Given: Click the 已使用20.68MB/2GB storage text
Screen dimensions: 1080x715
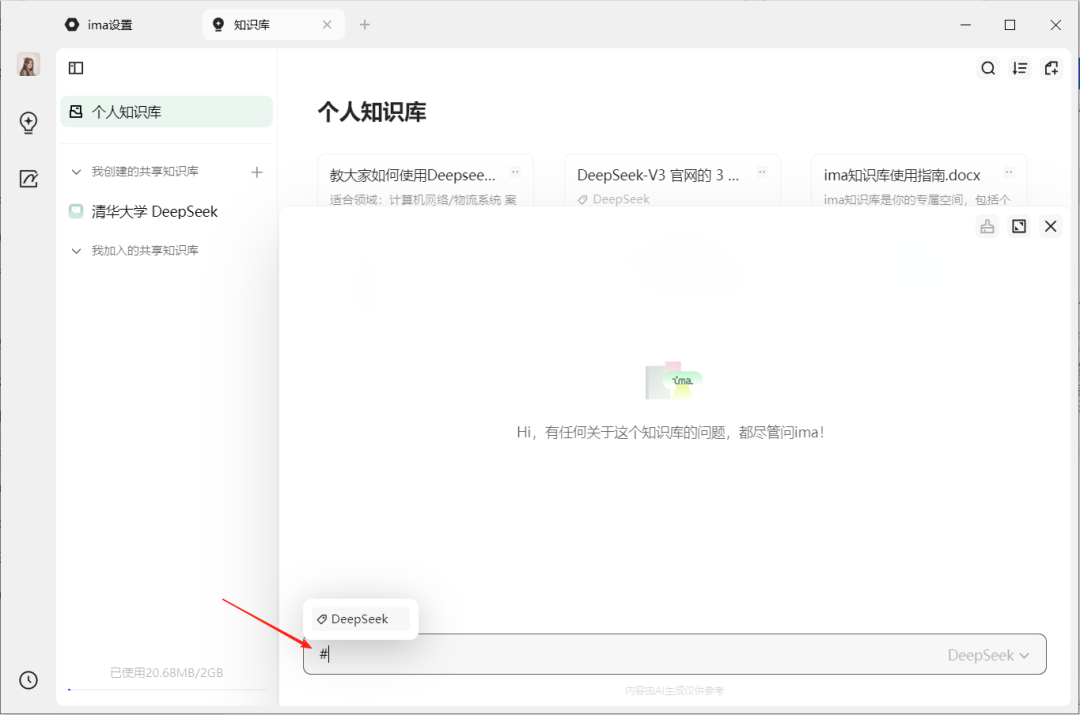Looking at the screenshot, I should click(x=167, y=672).
